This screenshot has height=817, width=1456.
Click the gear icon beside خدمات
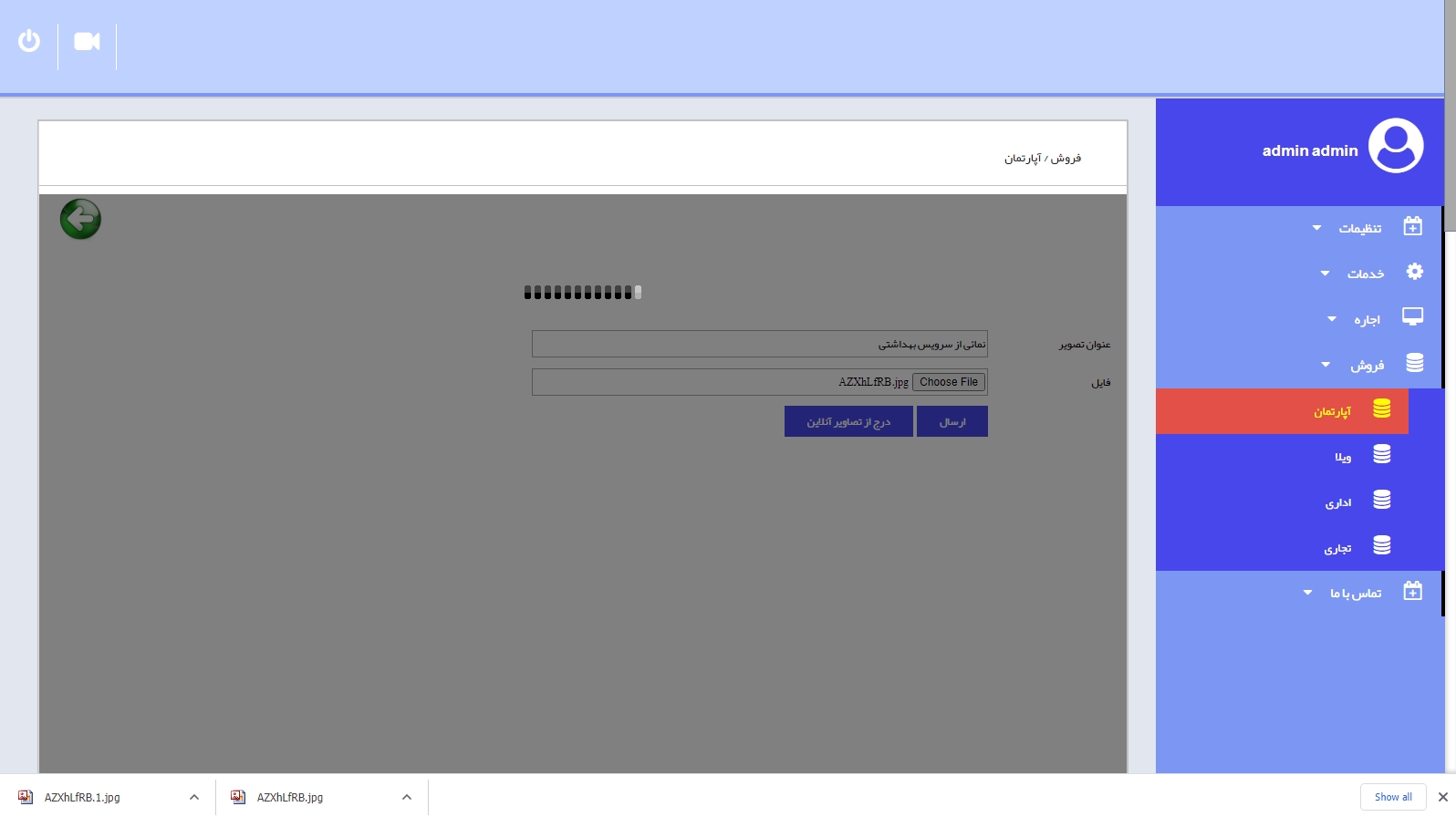click(x=1414, y=272)
